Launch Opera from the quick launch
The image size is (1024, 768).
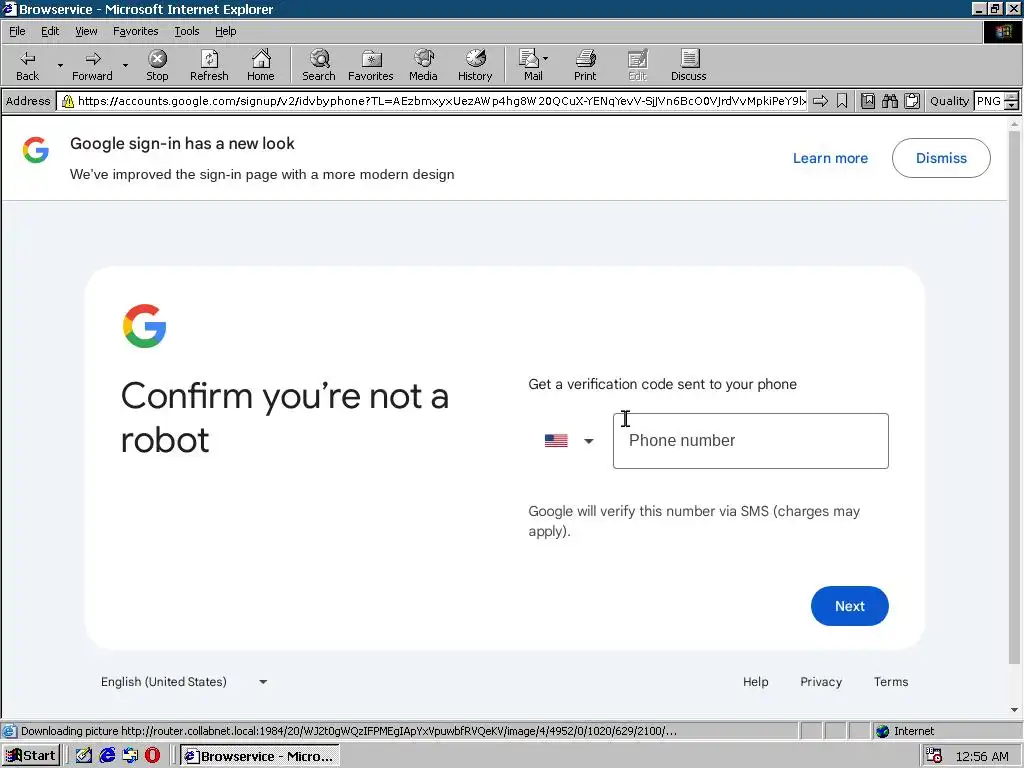click(x=153, y=756)
